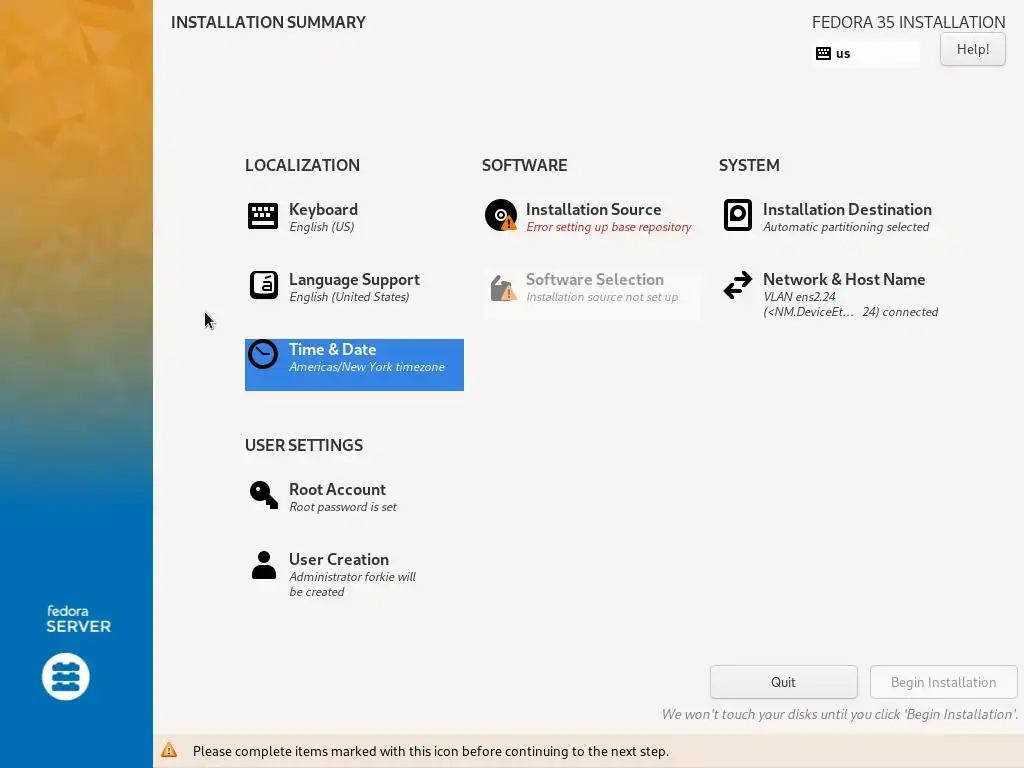1024x768 pixels.
Task: Click the Software Selection label
Action: click(595, 280)
